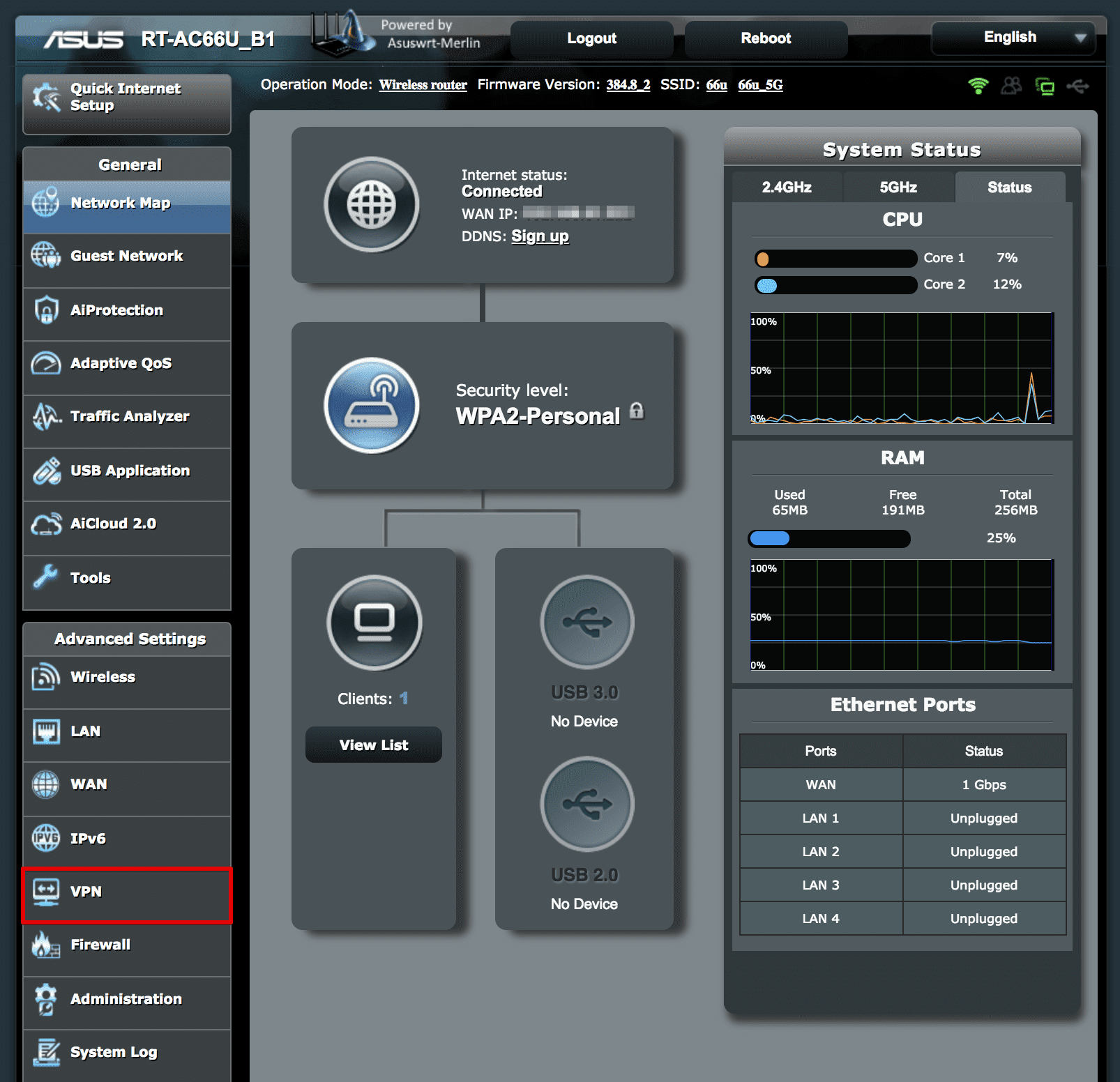Image resolution: width=1120 pixels, height=1082 pixels.
Task: Switch to the 5GHz tab
Action: coord(898,187)
